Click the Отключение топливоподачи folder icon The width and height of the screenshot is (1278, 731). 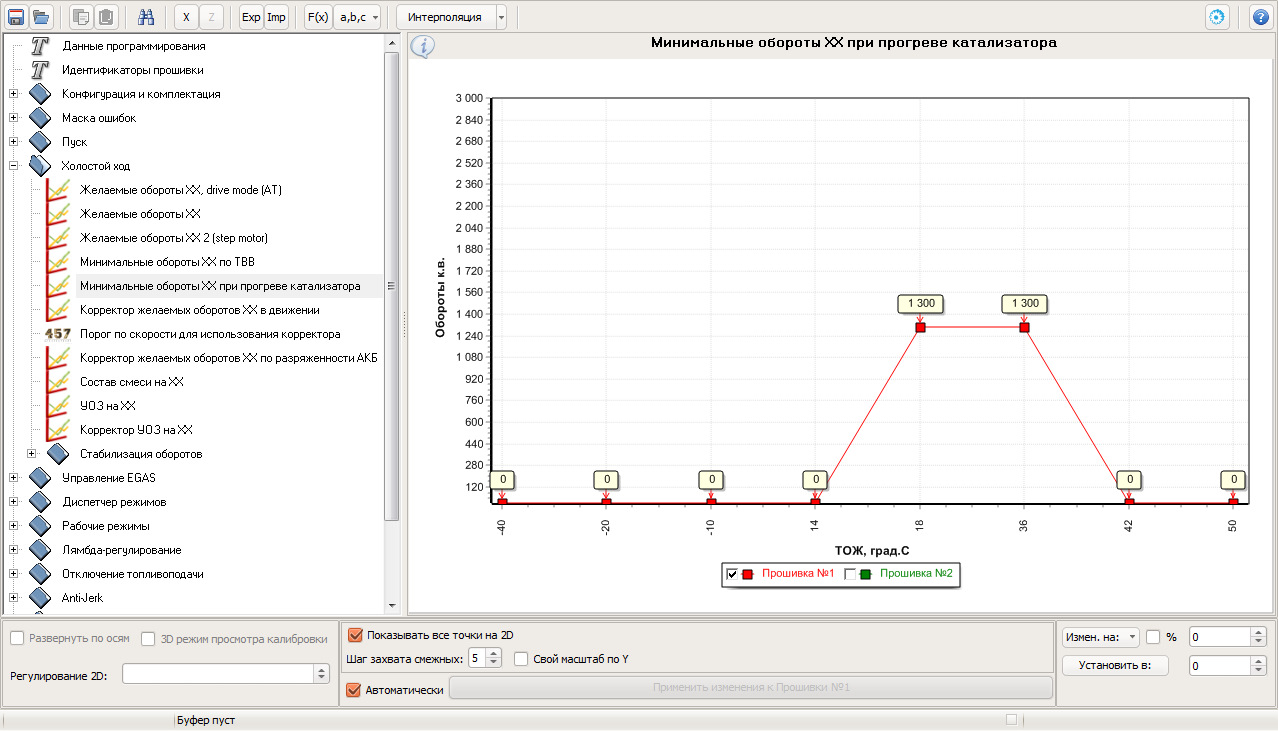click(40, 574)
